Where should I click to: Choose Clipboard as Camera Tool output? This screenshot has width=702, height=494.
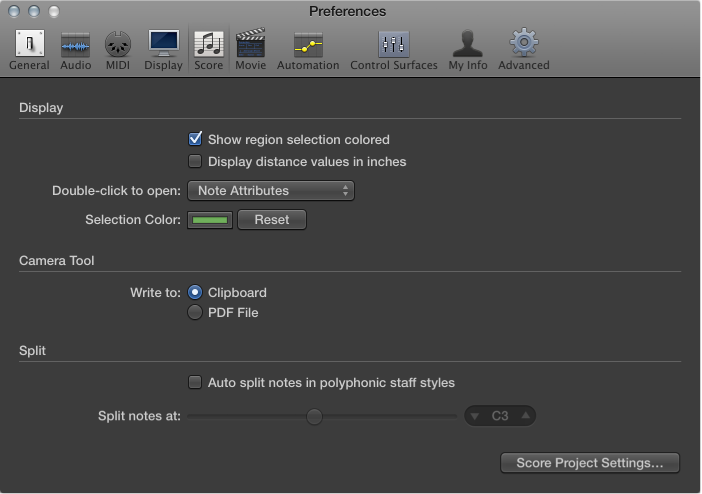(x=196, y=293)
